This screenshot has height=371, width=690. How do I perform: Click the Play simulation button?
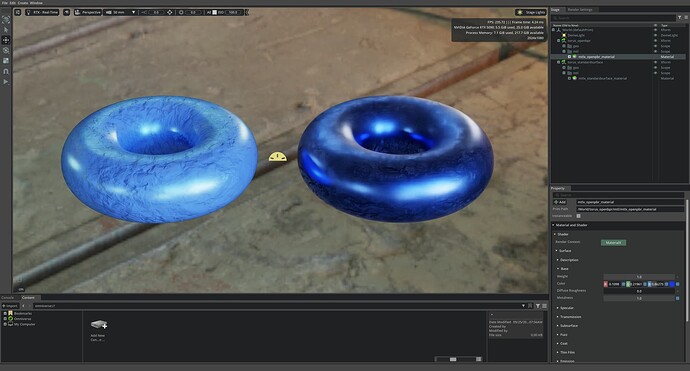click(6, 81)
